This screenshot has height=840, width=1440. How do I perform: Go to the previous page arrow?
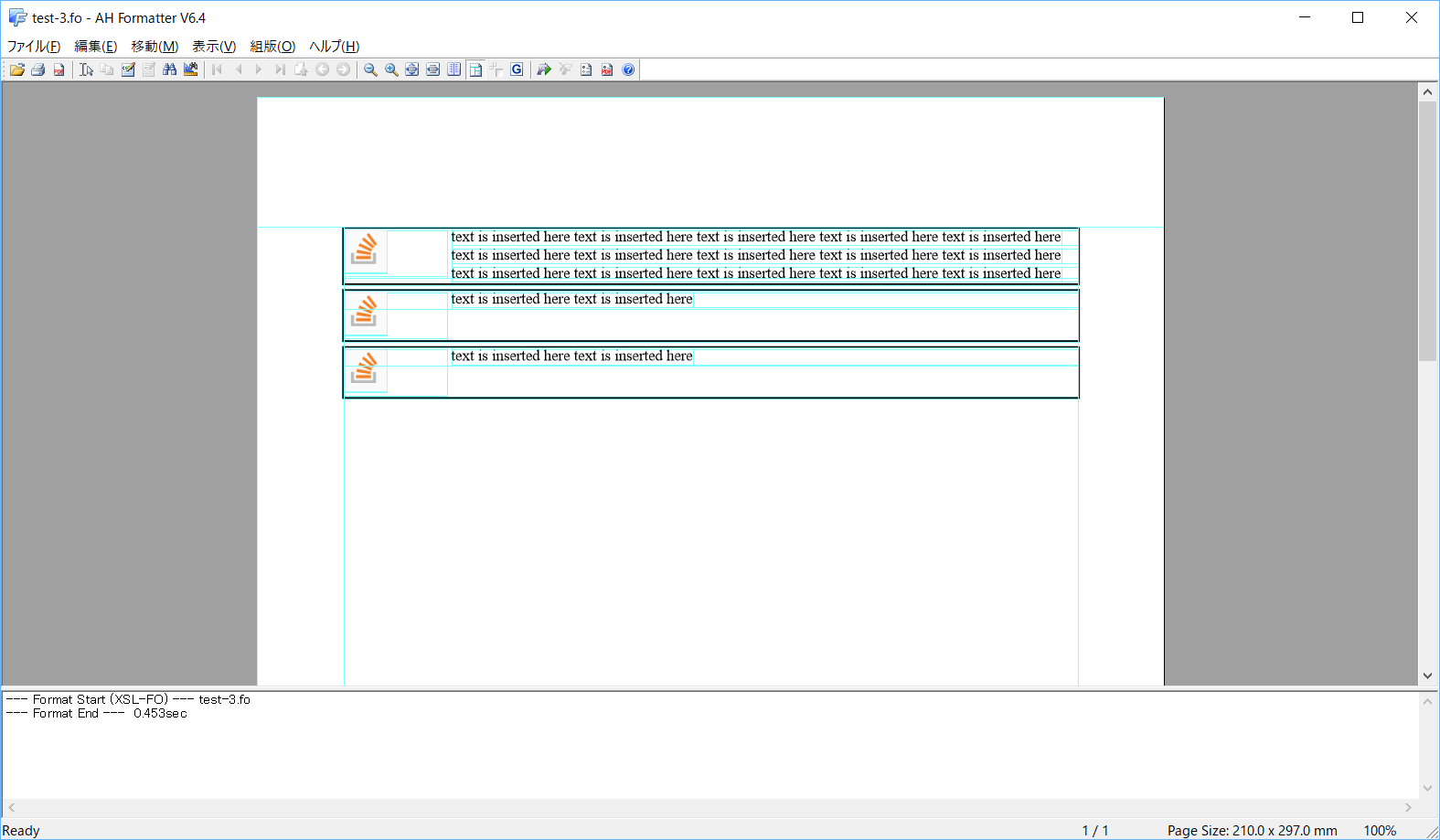pos(239,69)
